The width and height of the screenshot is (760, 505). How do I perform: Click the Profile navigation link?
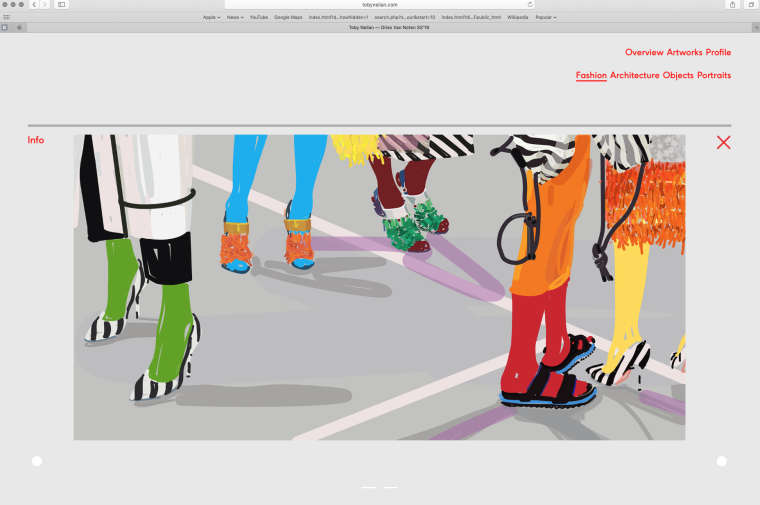click(718, 52)
